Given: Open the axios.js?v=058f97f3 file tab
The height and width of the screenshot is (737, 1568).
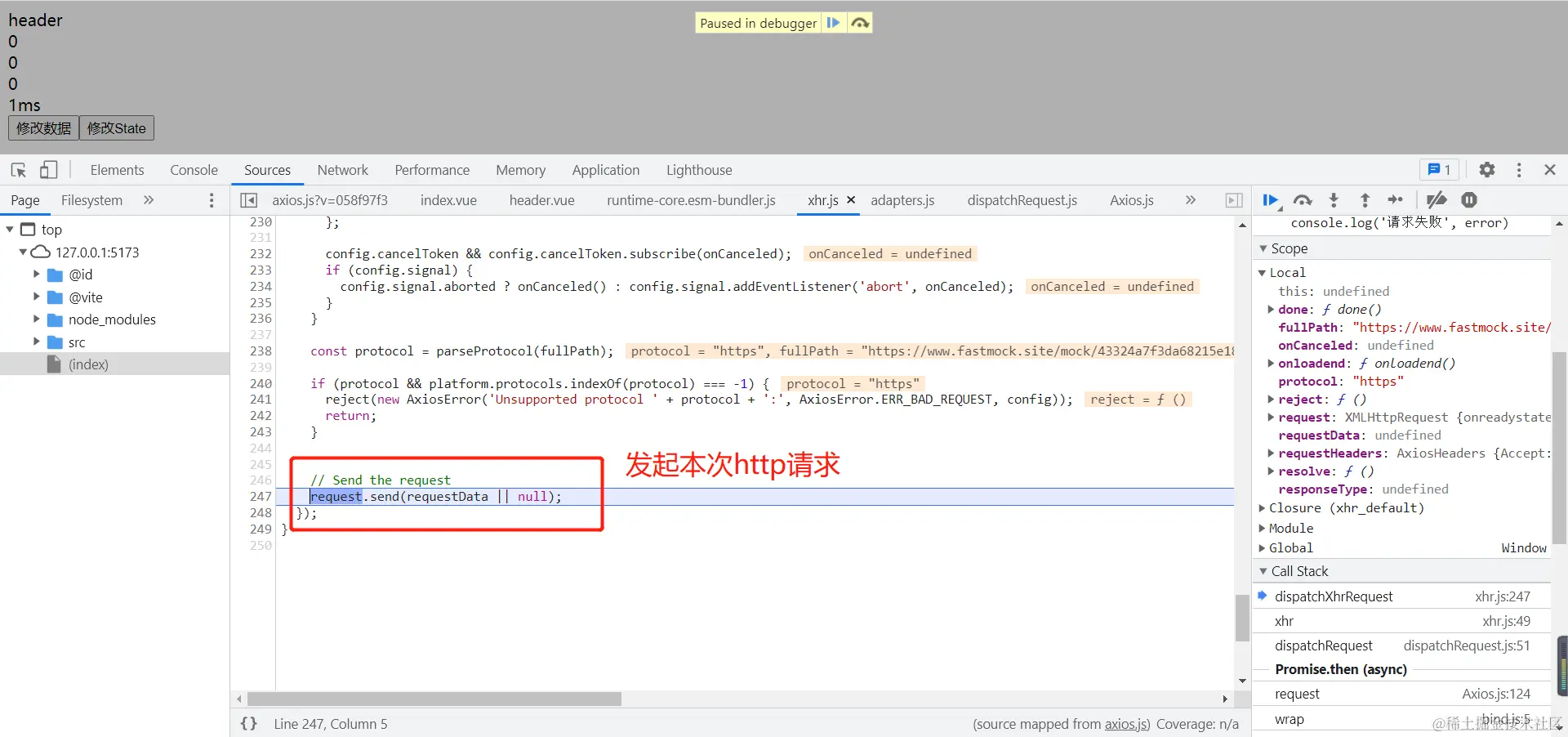Looking at the screenshot, I should [x=330, y=200].
